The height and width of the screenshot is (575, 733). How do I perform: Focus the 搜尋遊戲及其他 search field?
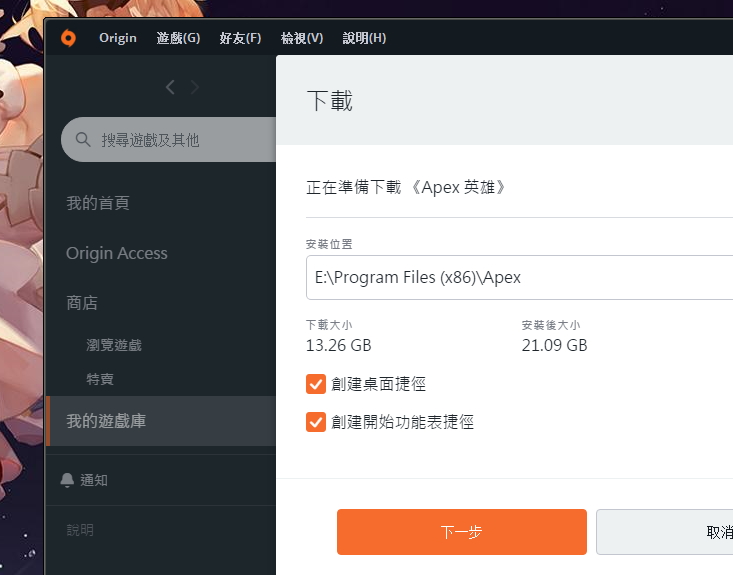tap(168, 139)
